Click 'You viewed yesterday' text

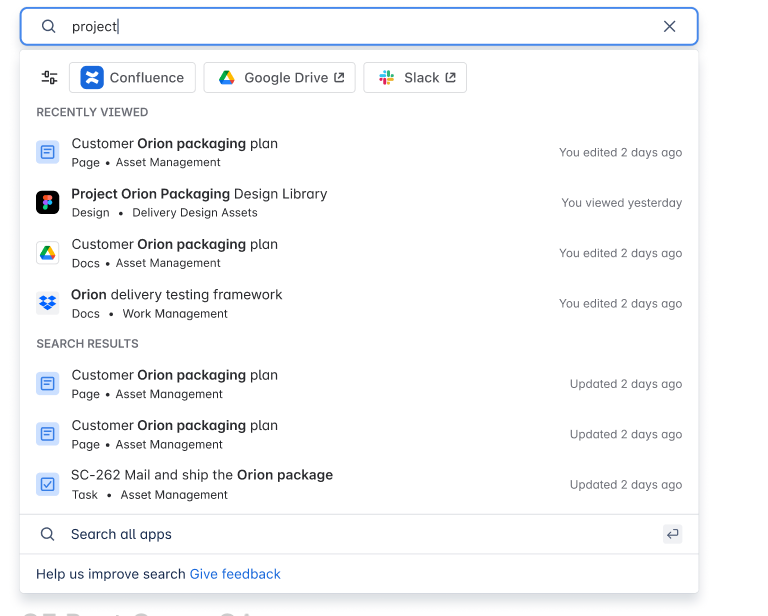pyautogui.click(x=622, y=203)
